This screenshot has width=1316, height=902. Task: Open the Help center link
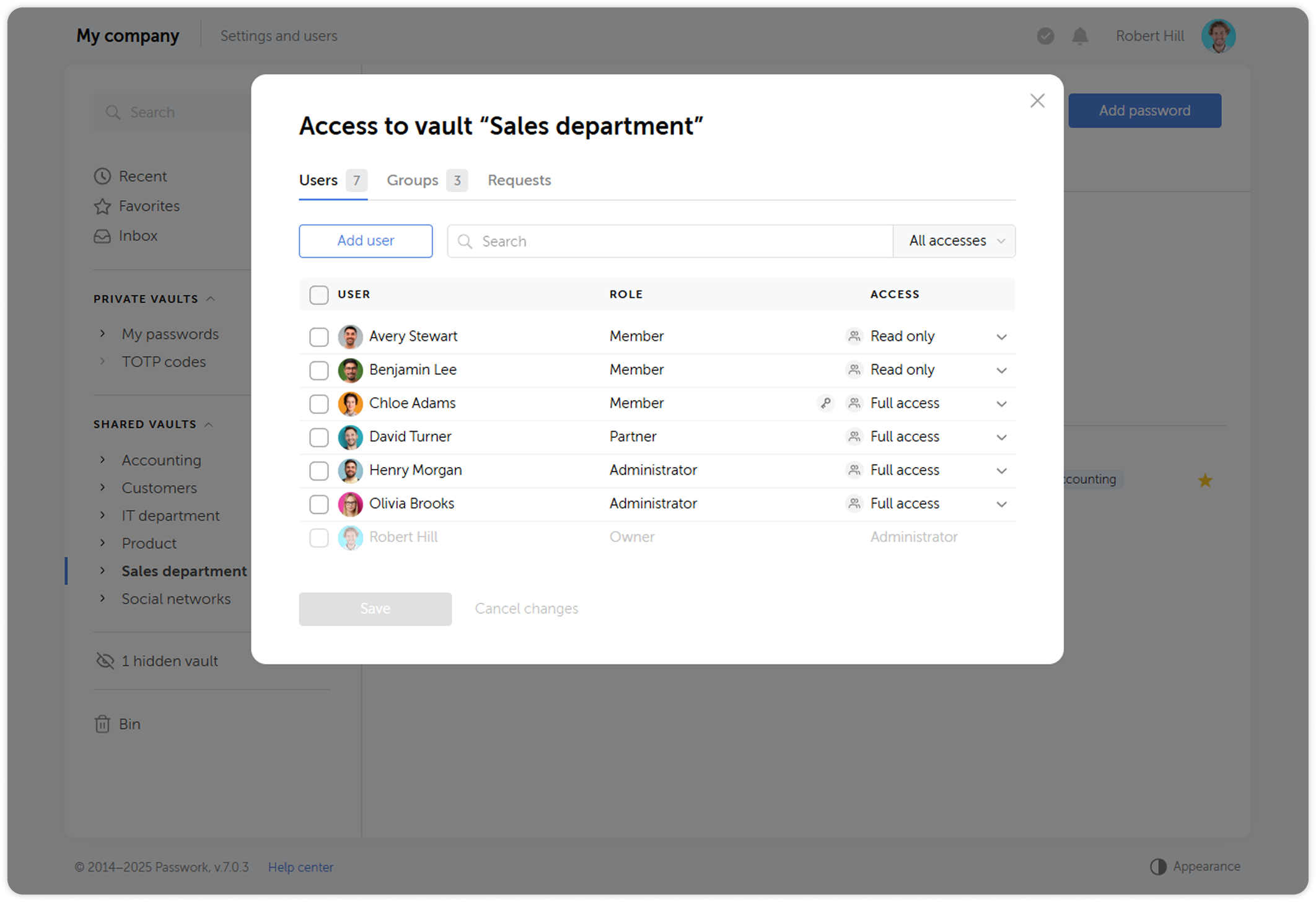[x=300, y=867]
